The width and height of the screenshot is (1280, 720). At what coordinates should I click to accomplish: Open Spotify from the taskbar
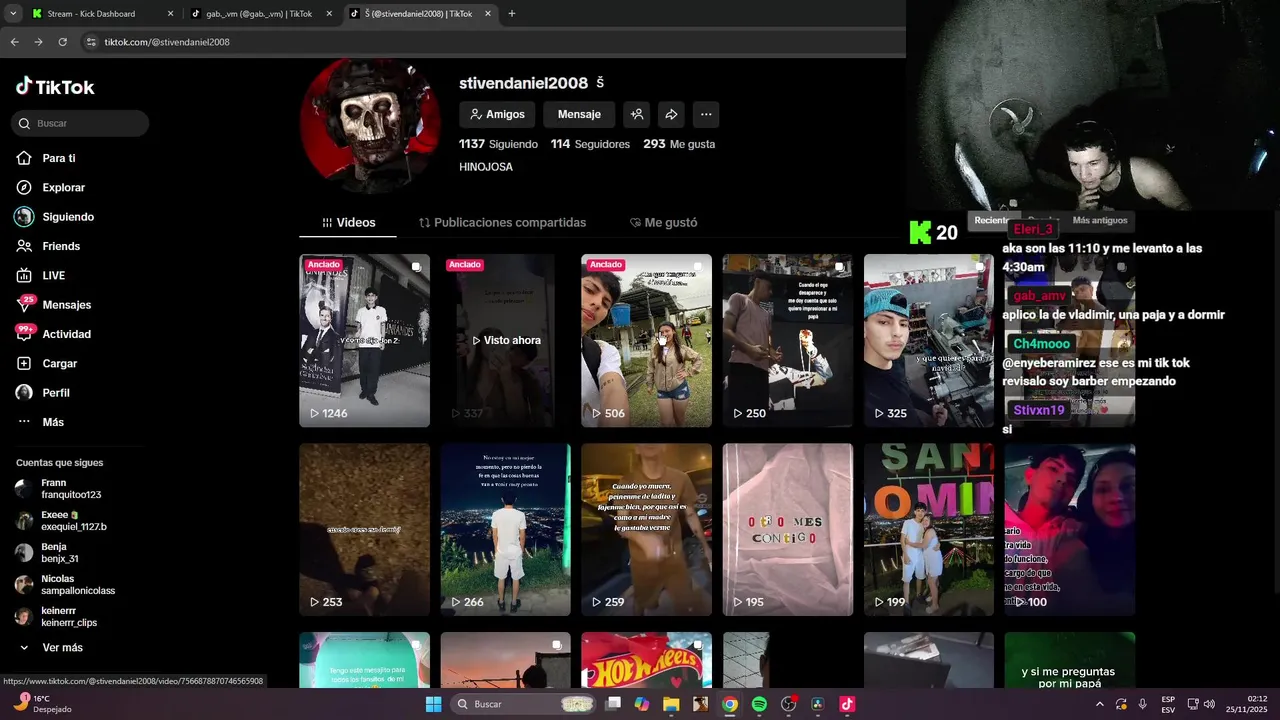(759, 704)
